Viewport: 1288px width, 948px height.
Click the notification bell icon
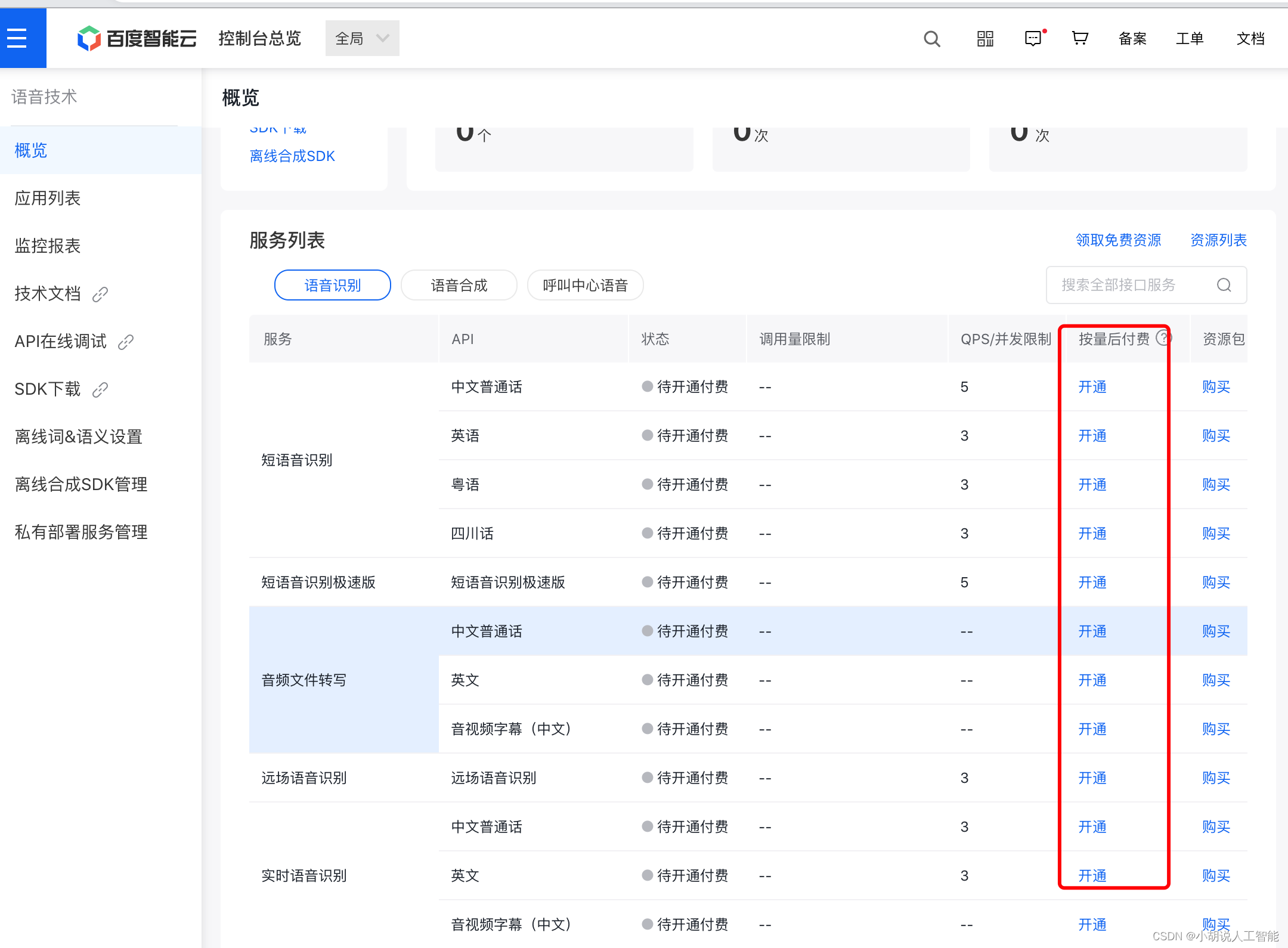pyautogui.click(x=1034, y=37)
